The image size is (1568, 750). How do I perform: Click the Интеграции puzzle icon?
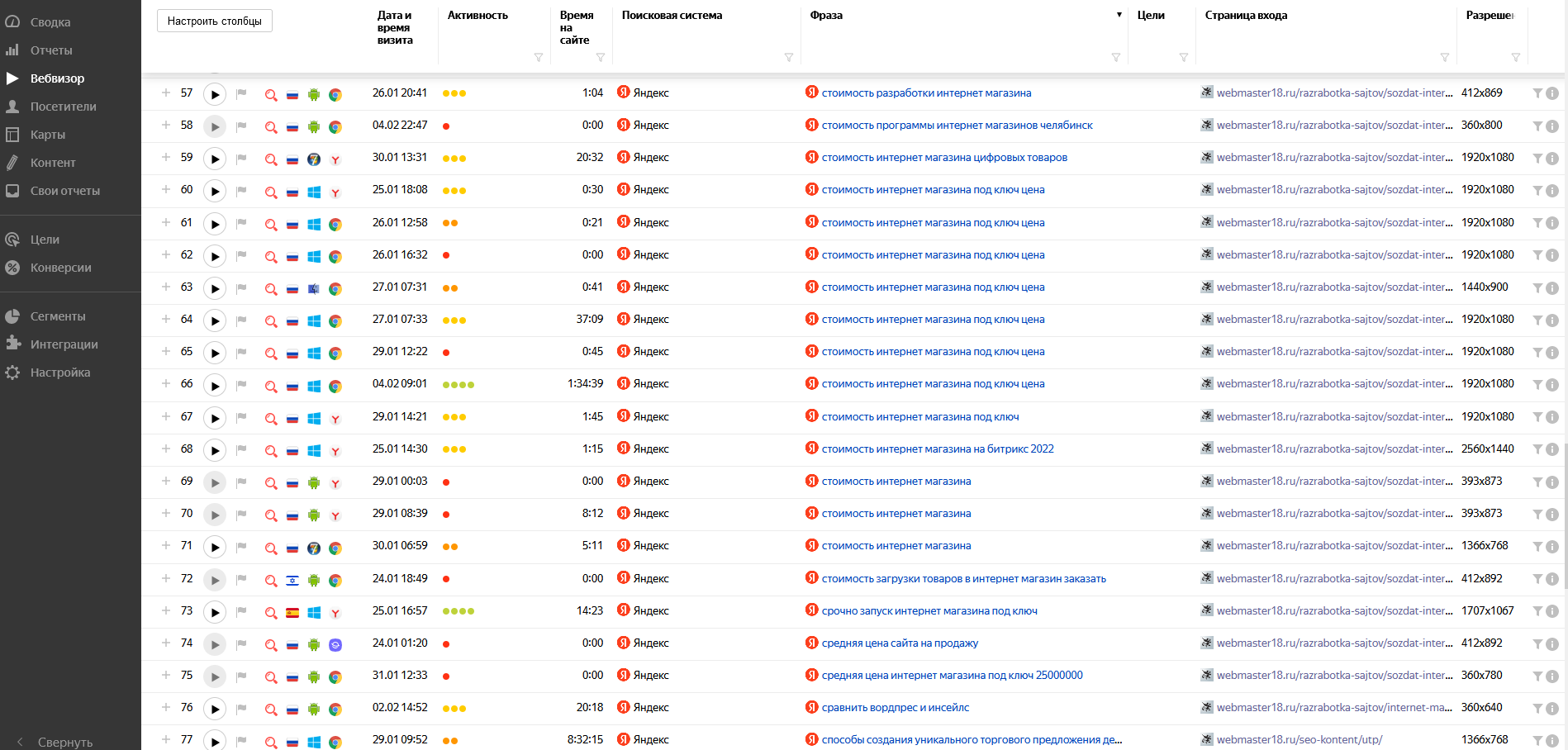[x=12, y=344]
